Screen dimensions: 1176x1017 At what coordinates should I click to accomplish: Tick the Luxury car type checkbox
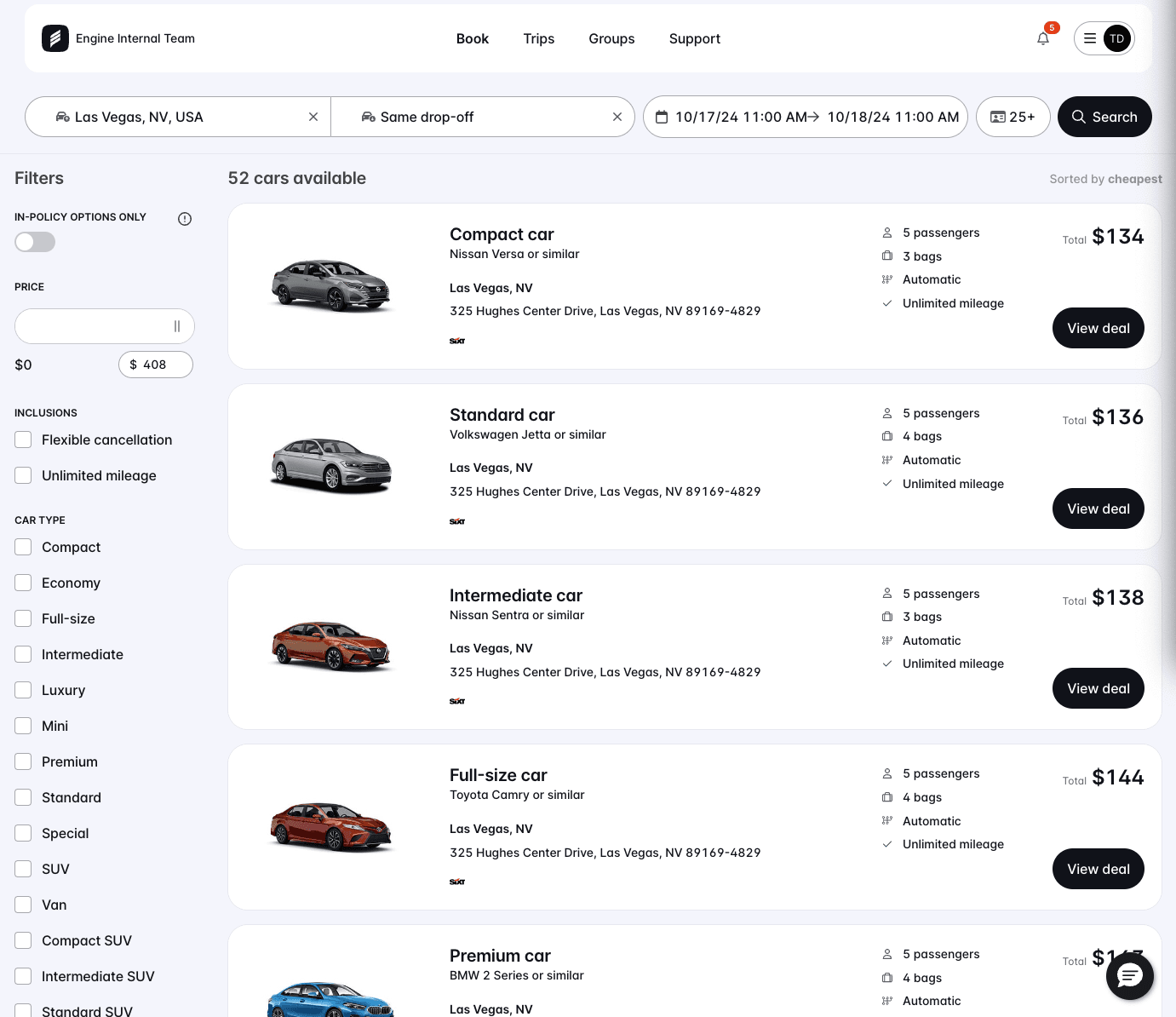point(24,690)
